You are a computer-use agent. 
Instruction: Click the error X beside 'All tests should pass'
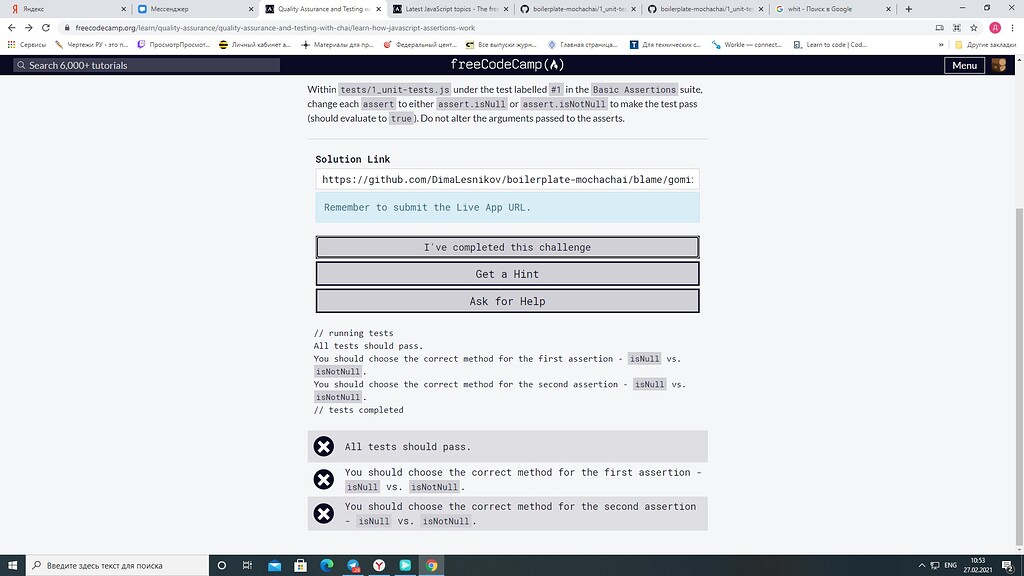(x=324, y=446)
